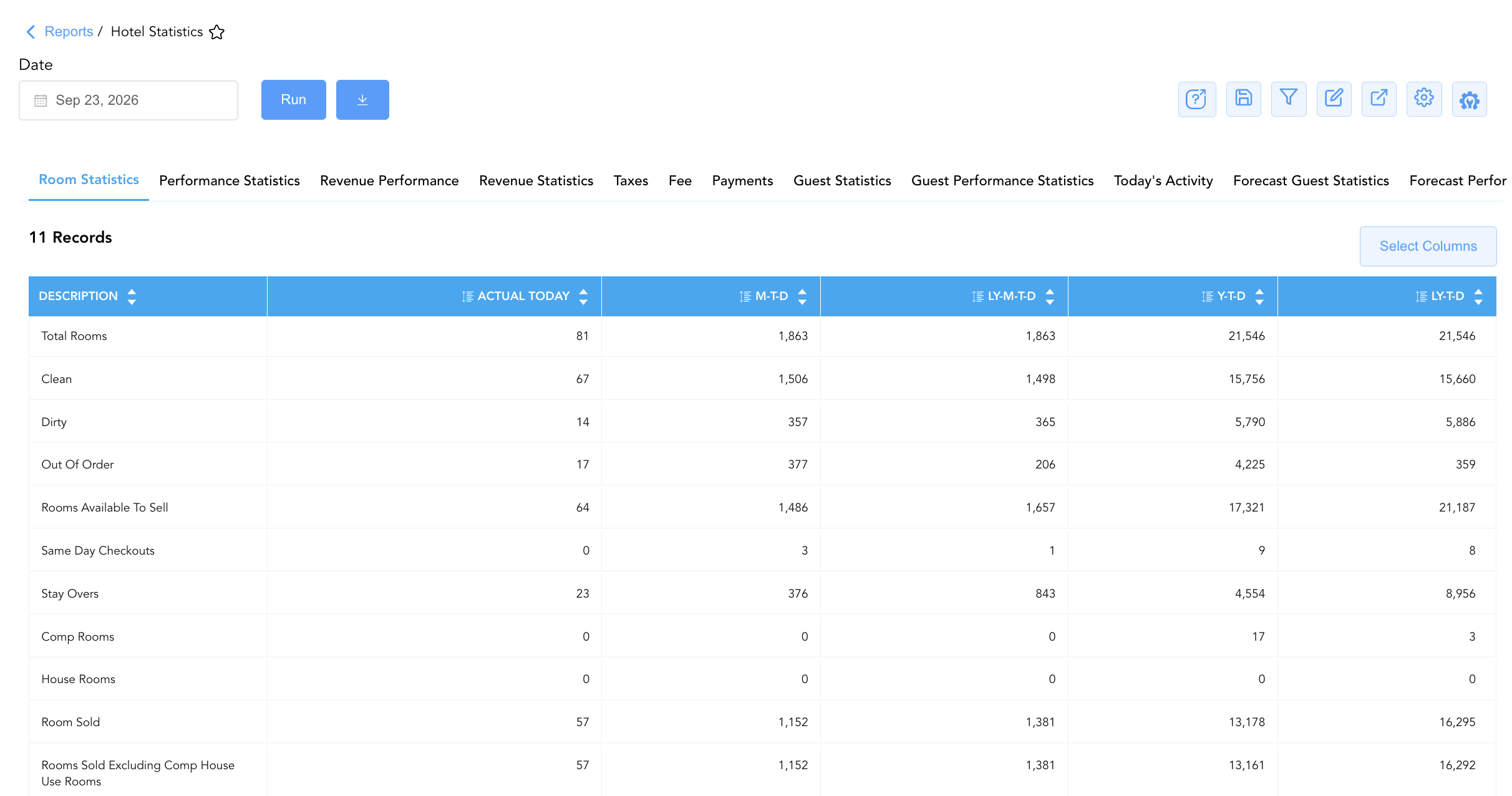Click the calendar icon in Date field
The image size is (1512, 796).
[41, 100]
